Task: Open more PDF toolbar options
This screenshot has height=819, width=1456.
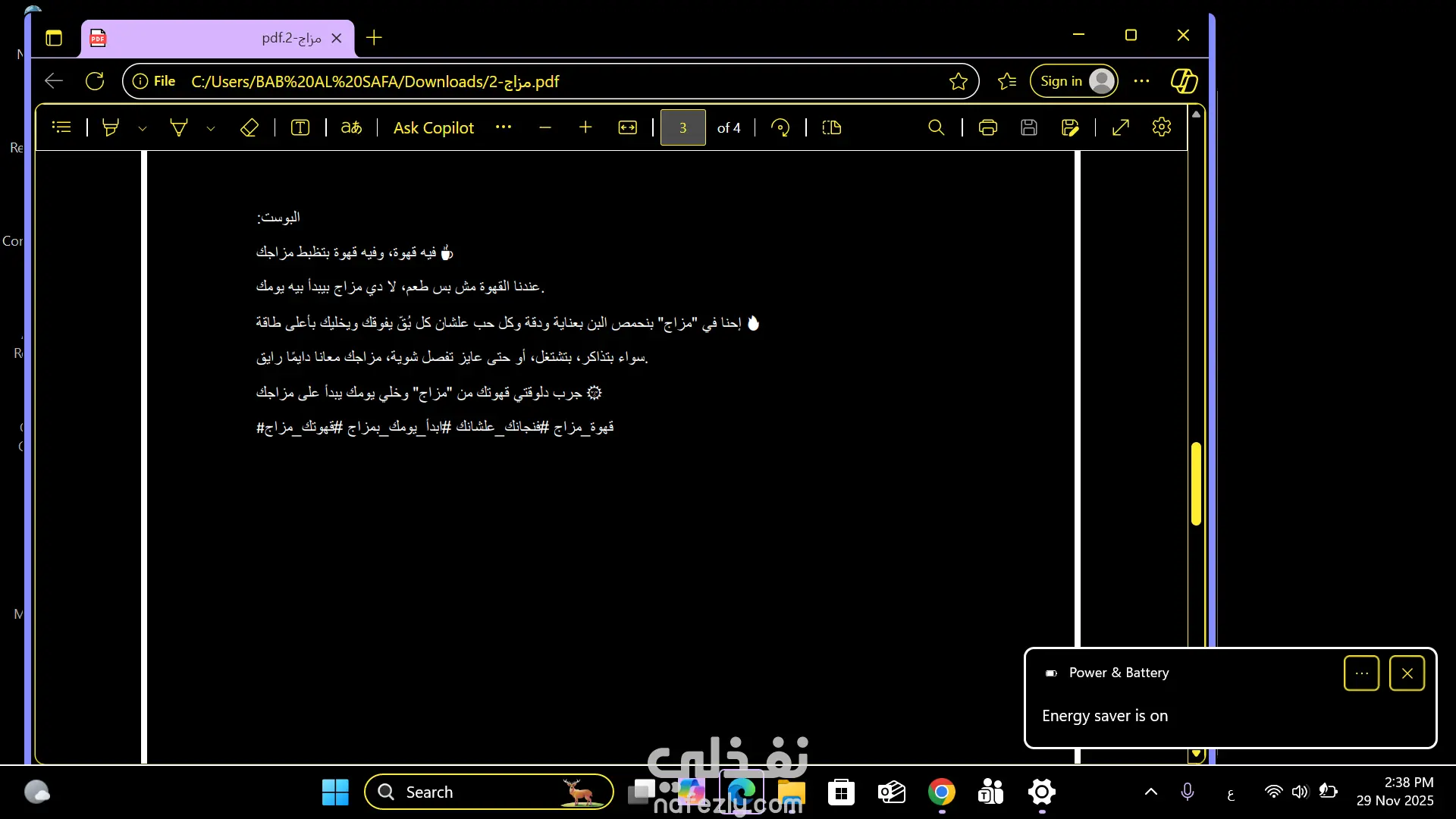Action: (x=504, y=127)
